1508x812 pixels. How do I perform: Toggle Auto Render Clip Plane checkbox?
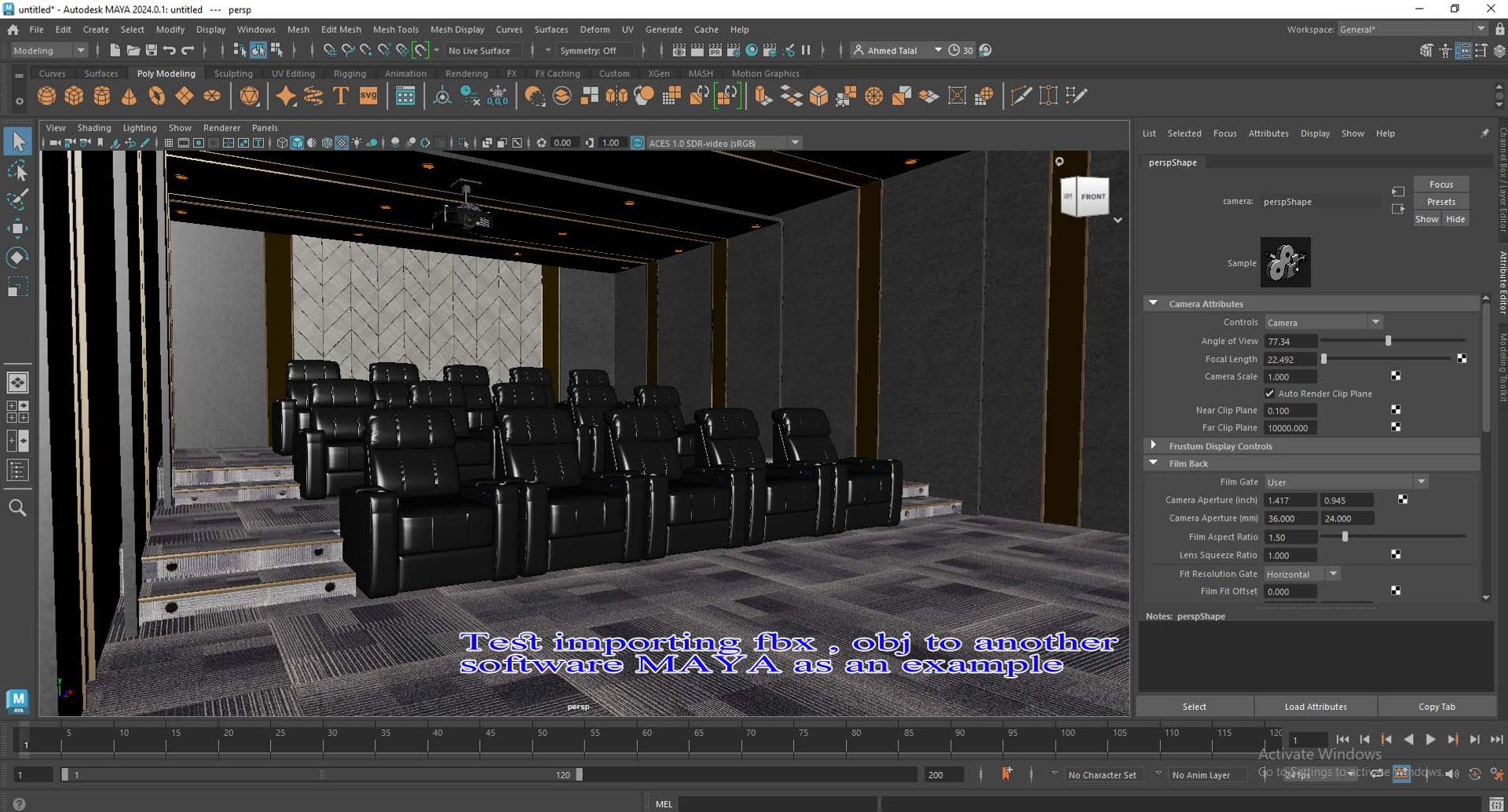pyautogui.click(x=1270, y=393)
